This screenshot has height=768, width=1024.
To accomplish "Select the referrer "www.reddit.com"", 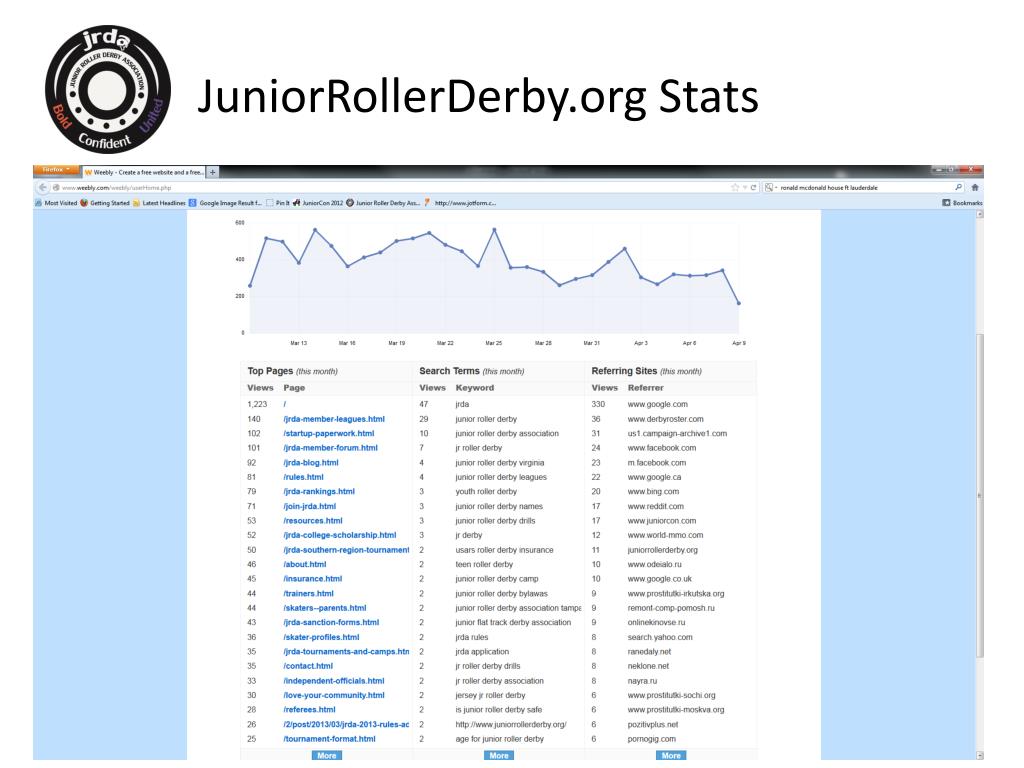I will click(x=656, y=506).
